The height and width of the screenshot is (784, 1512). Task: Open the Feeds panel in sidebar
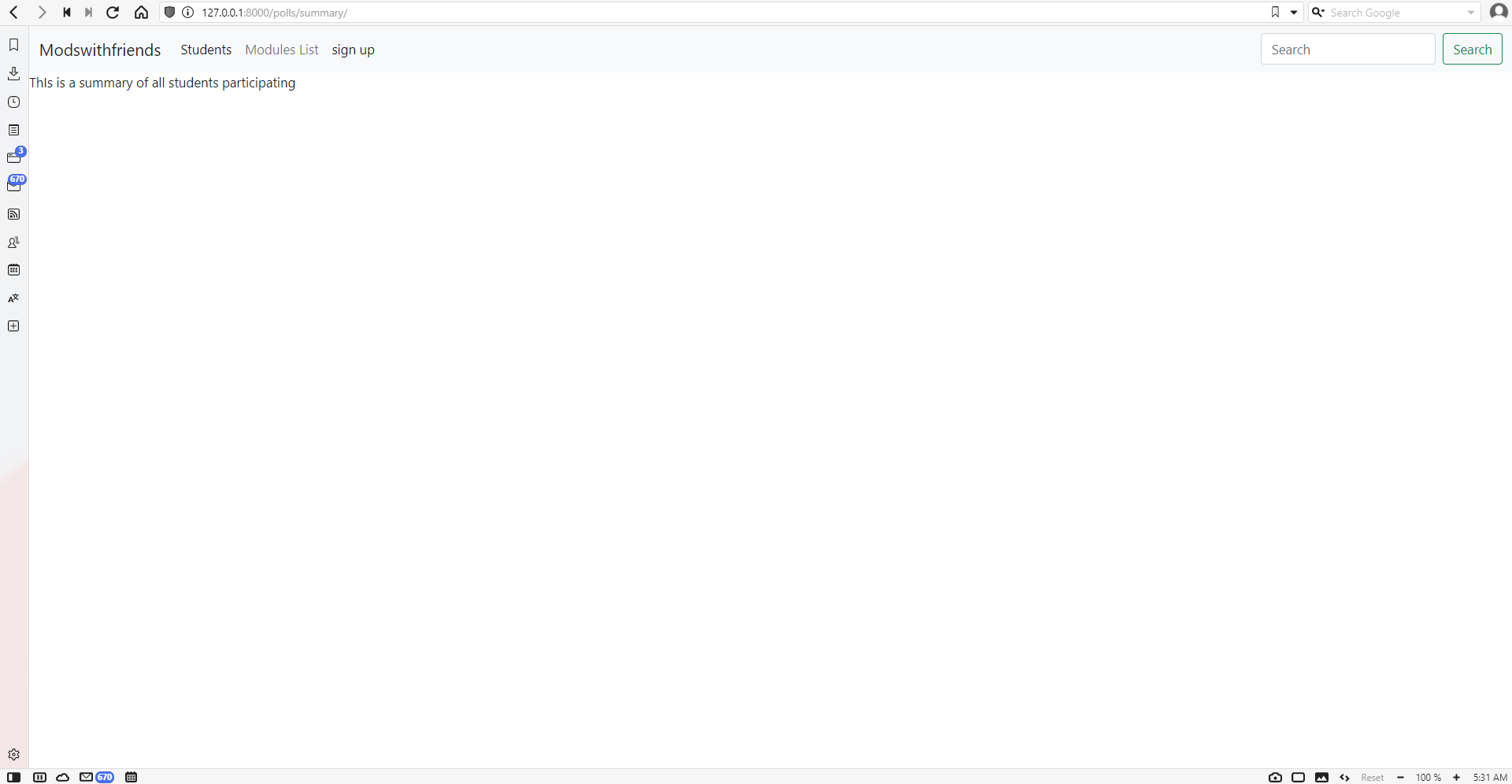click(x=13, y=214)
